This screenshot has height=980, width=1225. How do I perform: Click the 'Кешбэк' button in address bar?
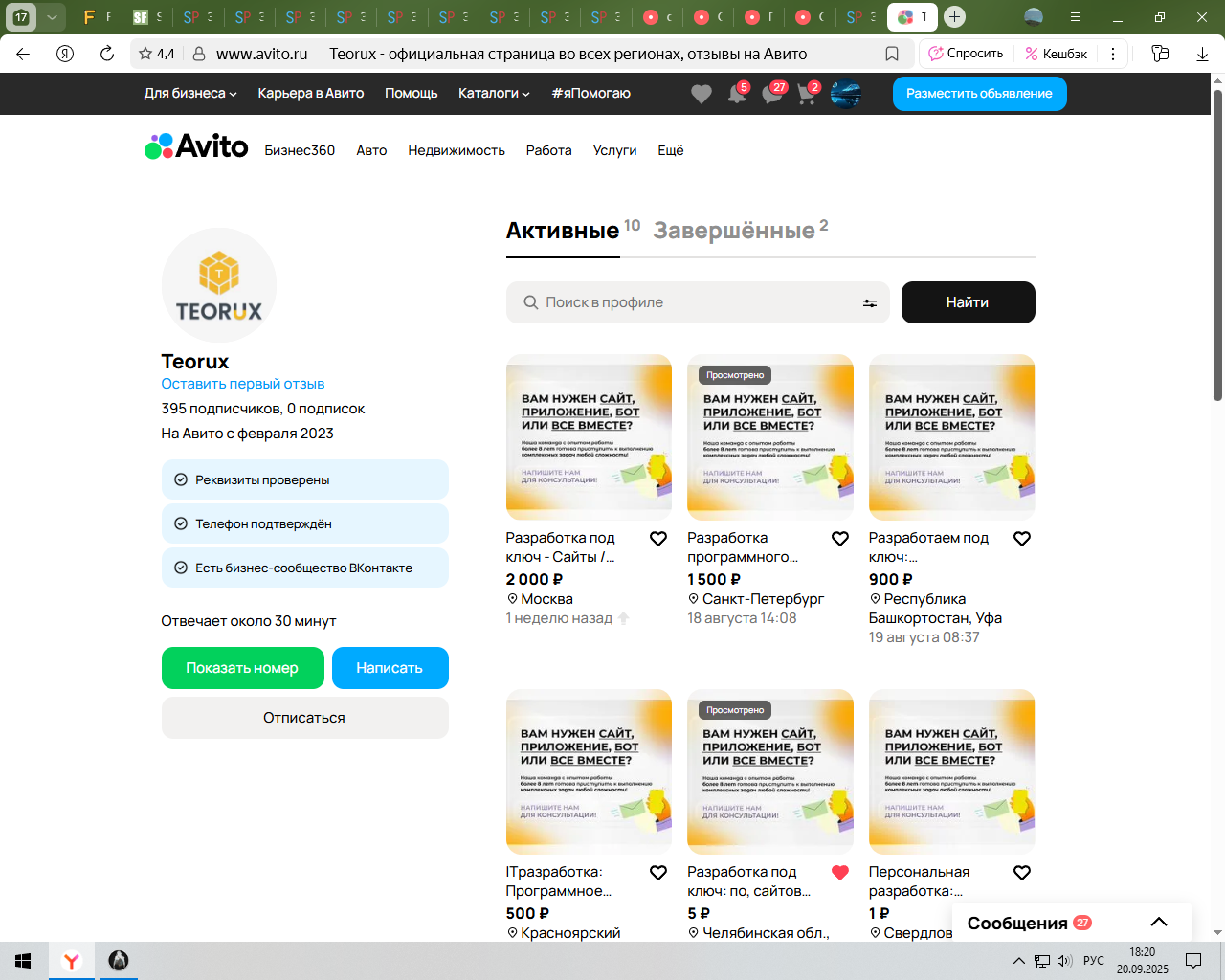[x=1057, y=54]
